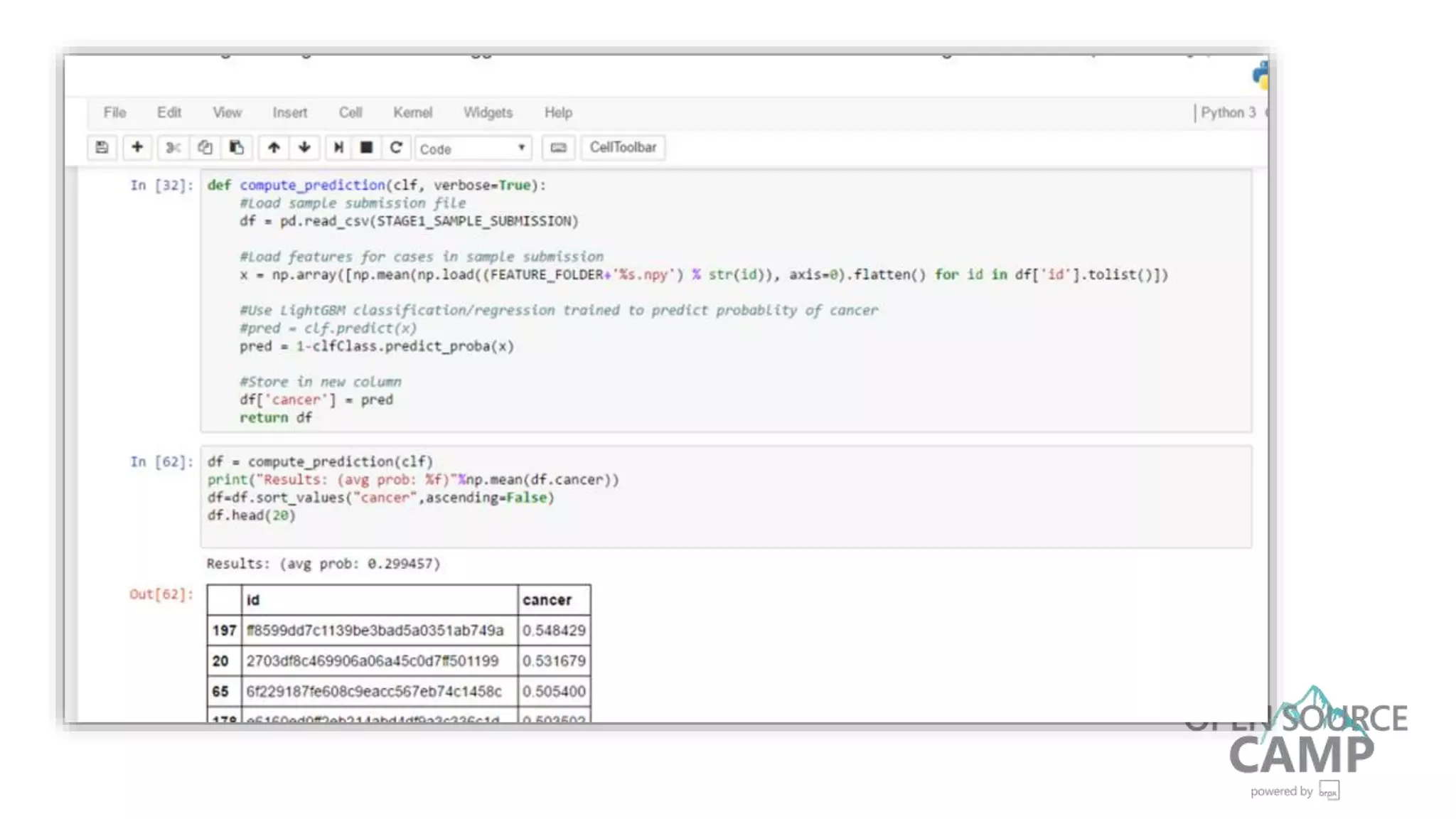
Task: Insert a new cell with plus icon
Action: point(137,147)
